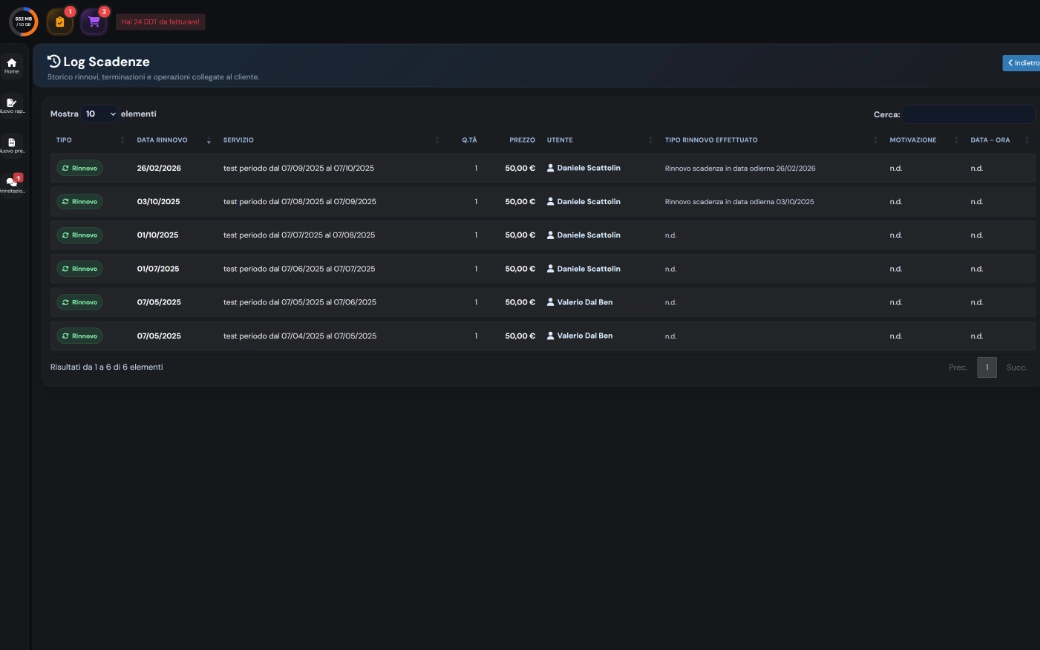The height and width of the screenshot is (650, 1040).
Task: Click user icon beside Daniele Scattolin in 26/02/2026 row
Action: click(550, 168)
